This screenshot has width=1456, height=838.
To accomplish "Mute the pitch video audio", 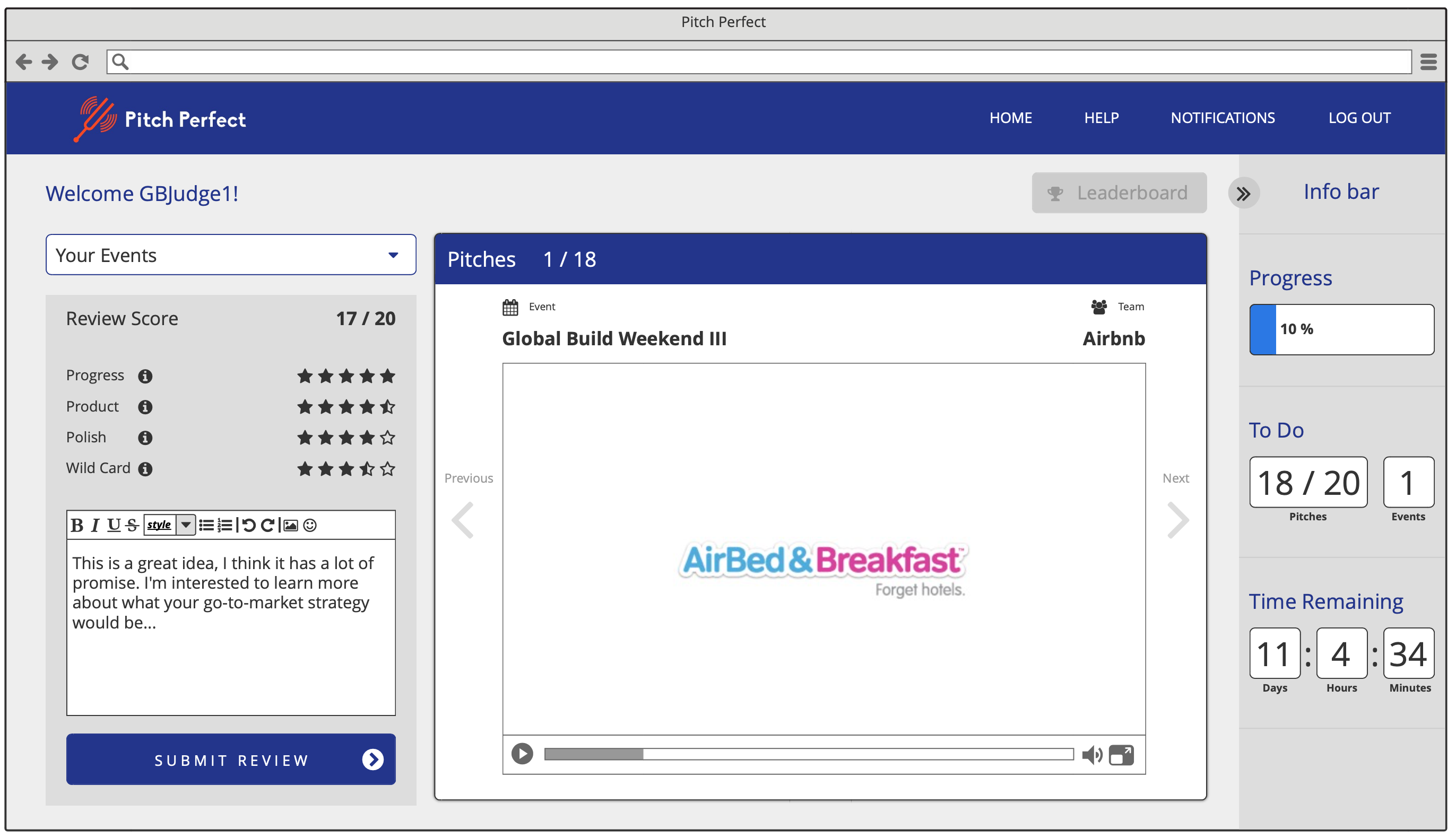I will click(1092, 755).
